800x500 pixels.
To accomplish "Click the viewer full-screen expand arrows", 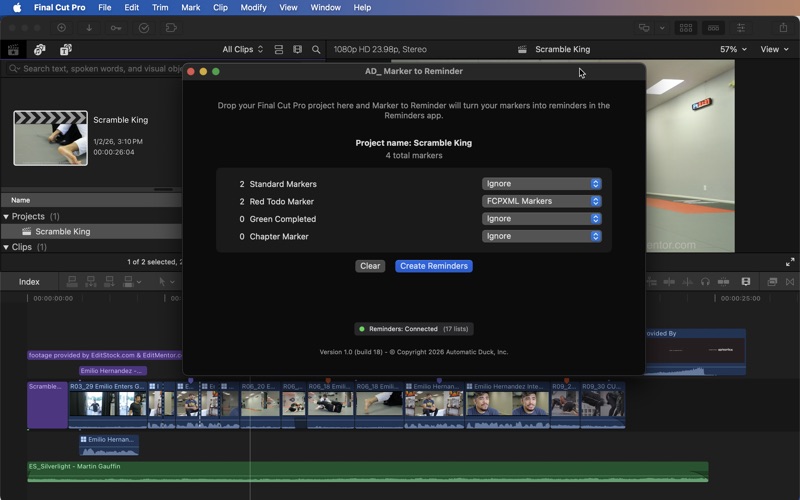I will (790, 262).
